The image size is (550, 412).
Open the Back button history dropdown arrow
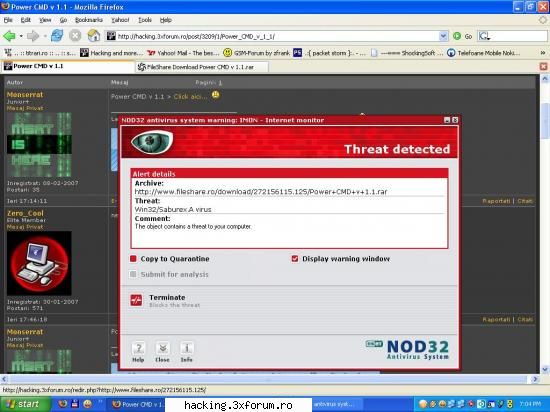pyautogui.click(x=21, y=36)
